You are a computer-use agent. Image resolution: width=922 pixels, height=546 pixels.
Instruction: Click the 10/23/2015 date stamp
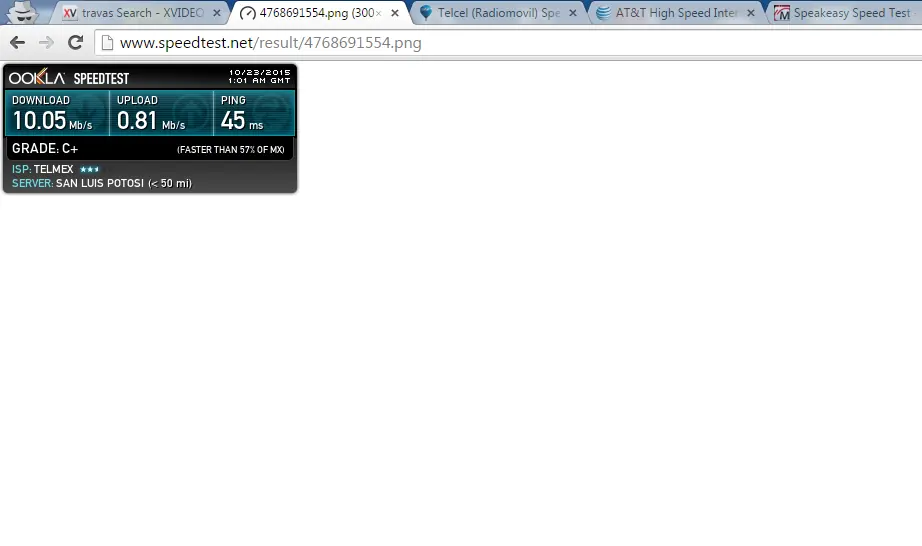coord(260,72)
